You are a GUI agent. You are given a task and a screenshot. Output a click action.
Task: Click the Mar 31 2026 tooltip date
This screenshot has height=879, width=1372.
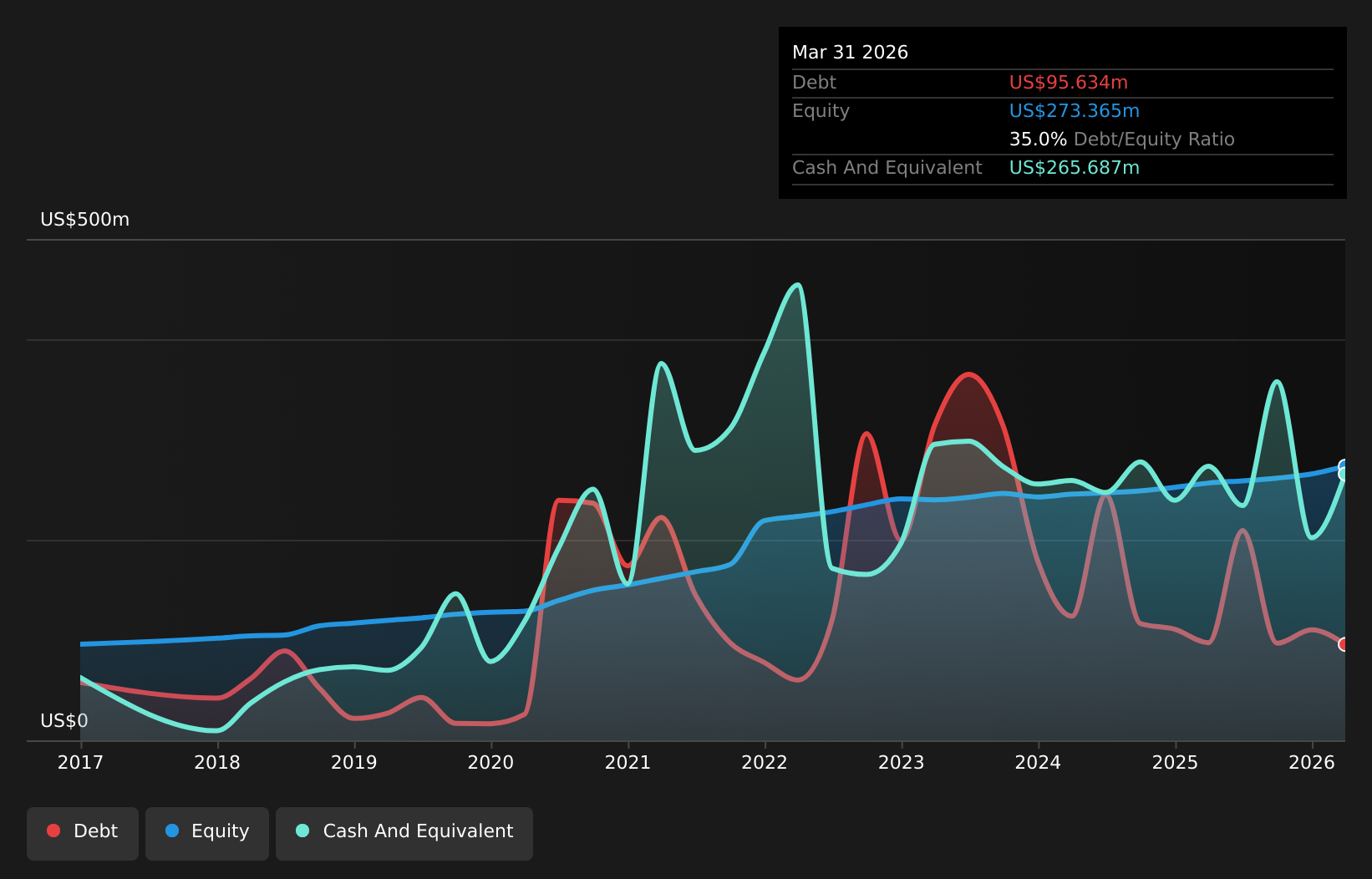(850, 53)
